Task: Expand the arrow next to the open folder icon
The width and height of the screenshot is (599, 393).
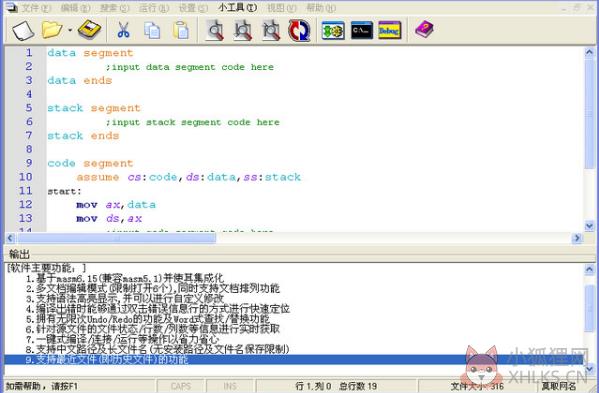Action: pos(70,30)
